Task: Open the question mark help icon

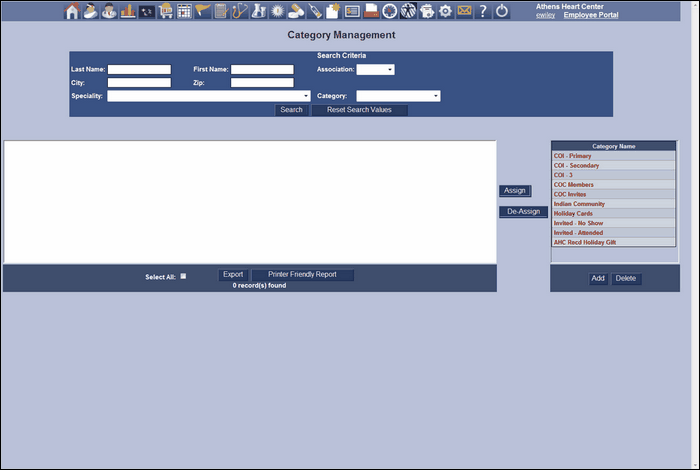Action: (483, 11)
